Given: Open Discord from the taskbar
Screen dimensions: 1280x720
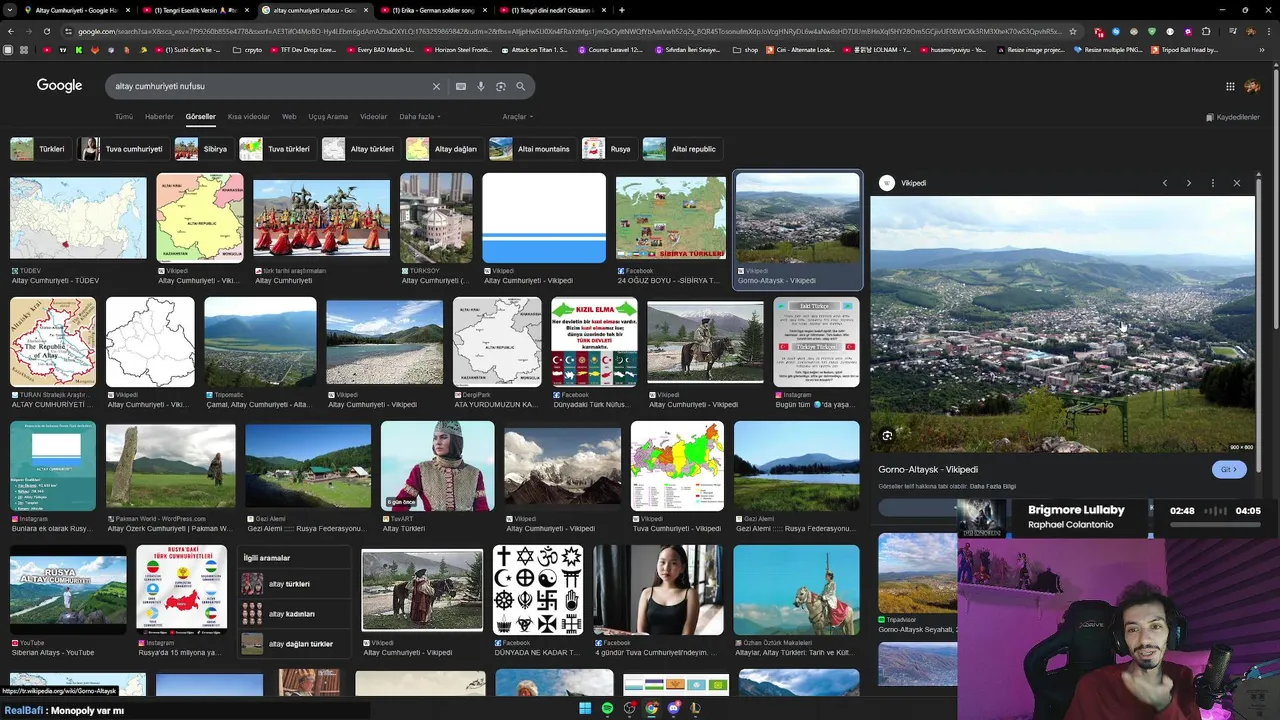Looking at the screenshot, I should pos(673,708).
